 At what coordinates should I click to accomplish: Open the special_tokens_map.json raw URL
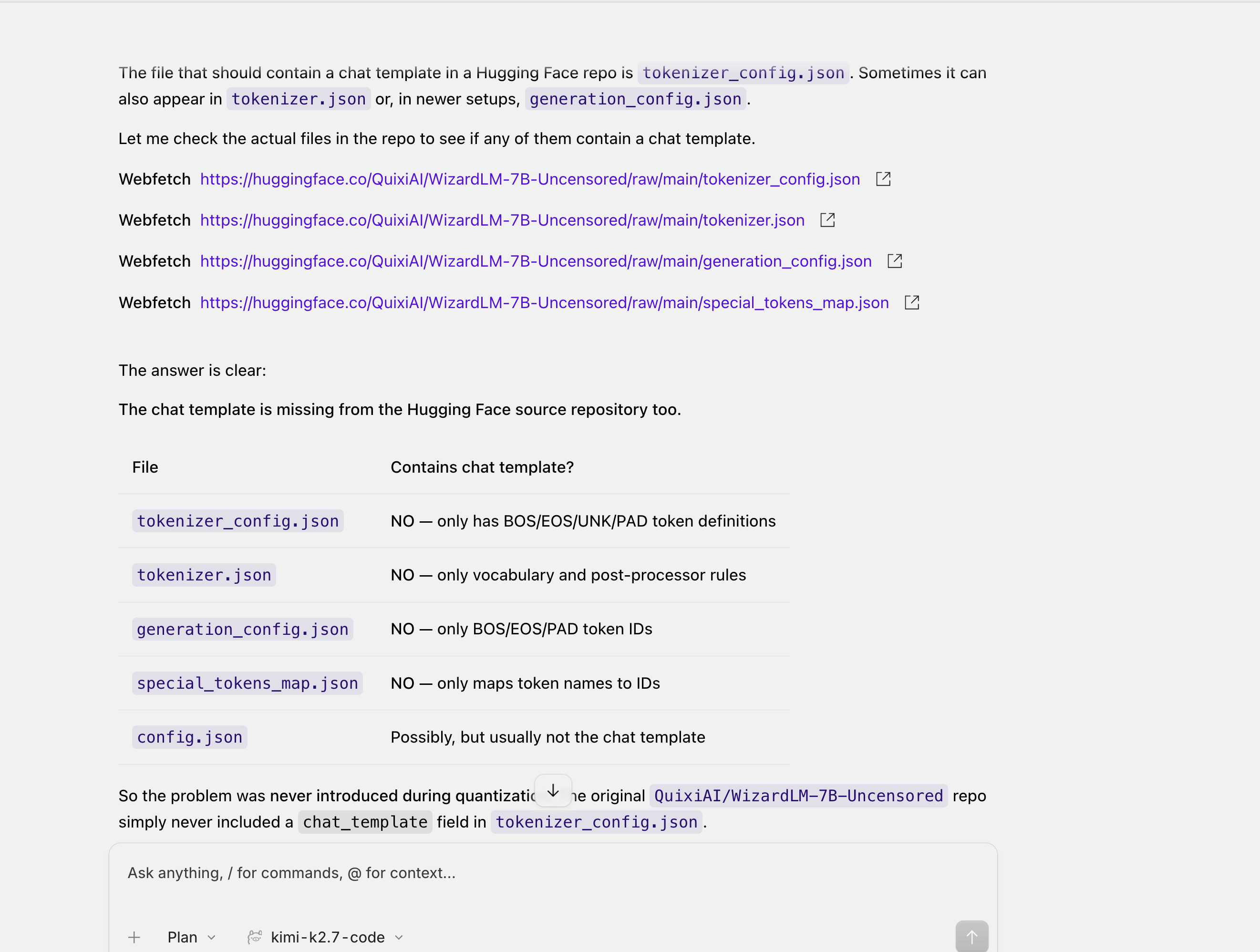[x=544, y=302]
